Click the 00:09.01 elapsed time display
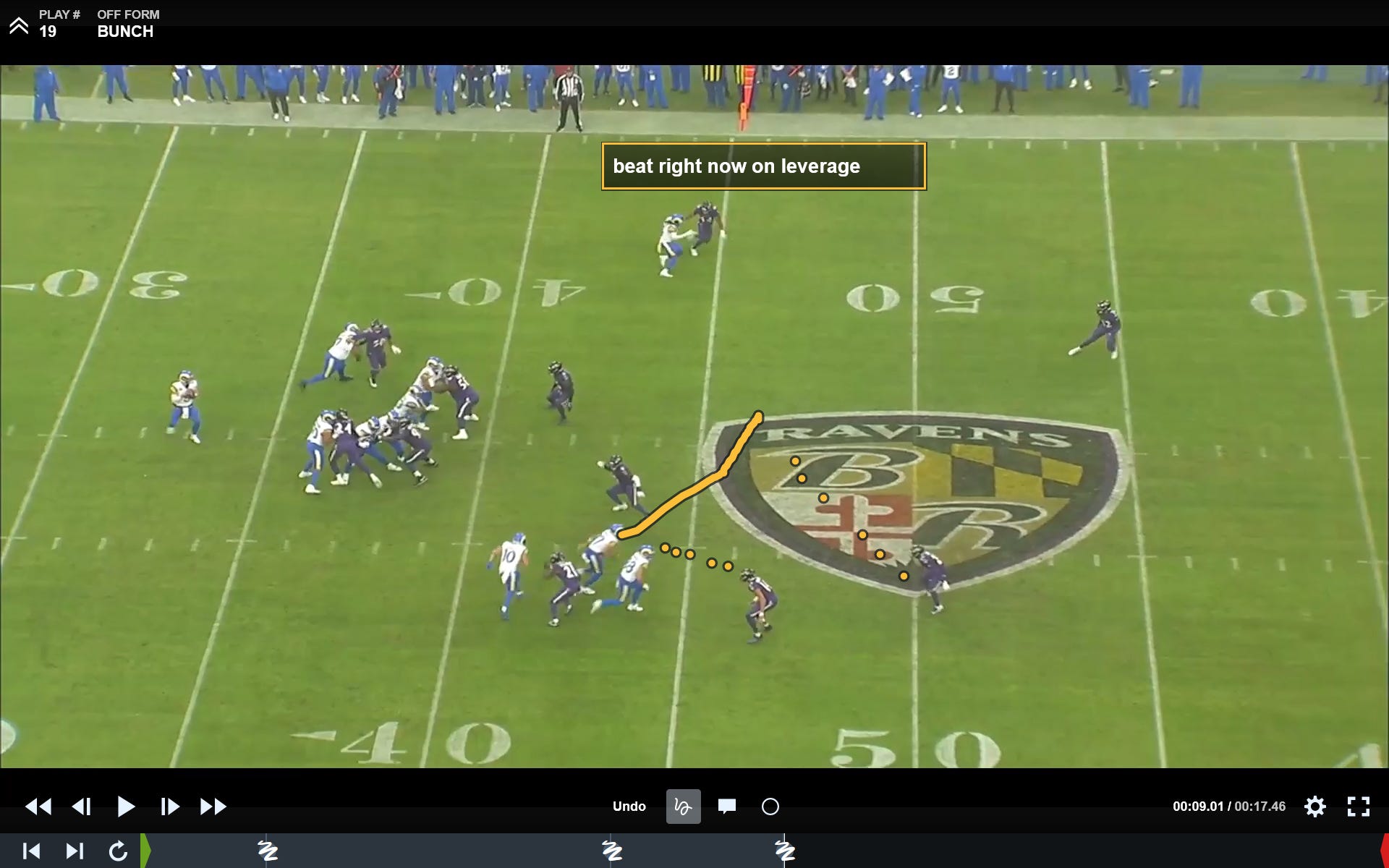 click(x=1198, y=807)
